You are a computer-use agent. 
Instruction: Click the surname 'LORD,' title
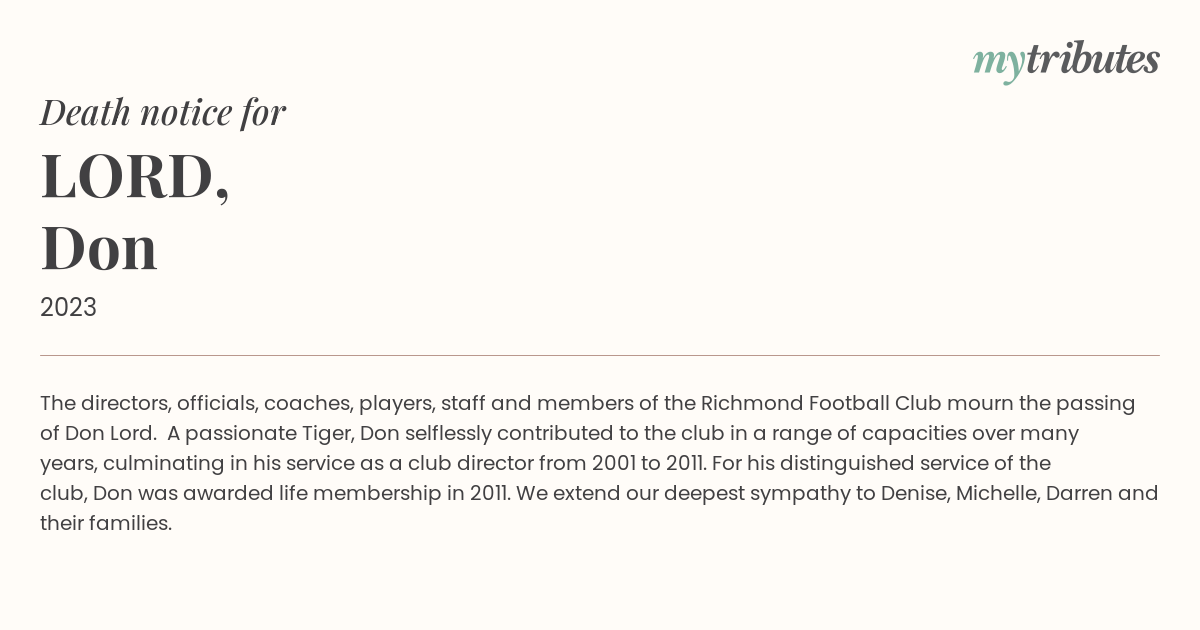(x=135, y=177)
